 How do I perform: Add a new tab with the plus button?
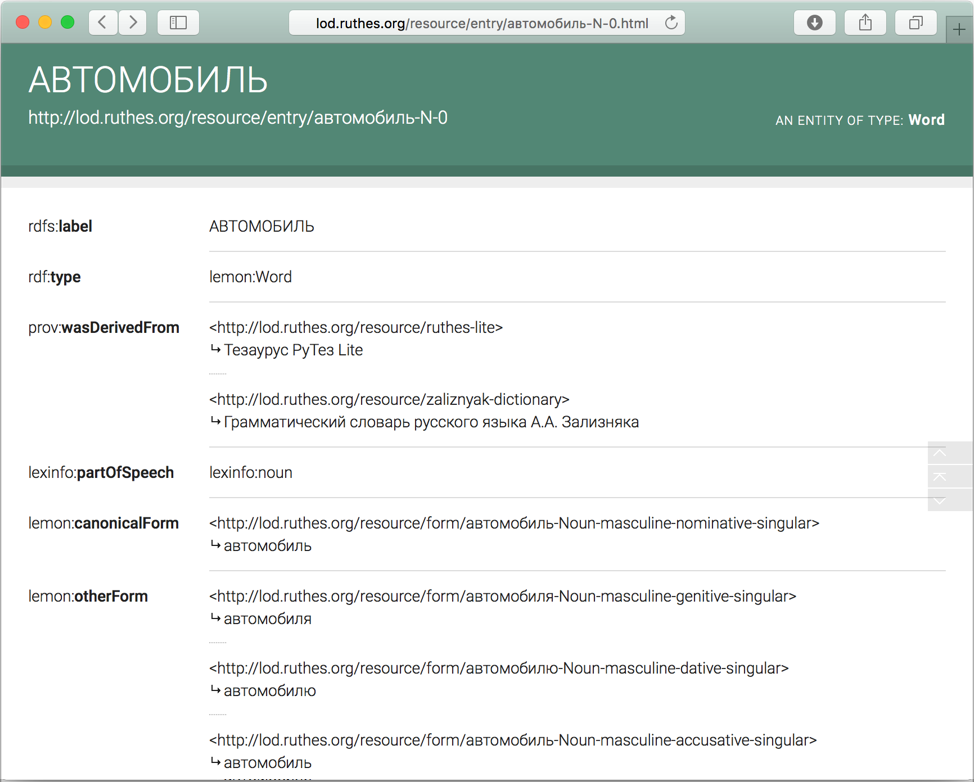[x=959, y=29]
